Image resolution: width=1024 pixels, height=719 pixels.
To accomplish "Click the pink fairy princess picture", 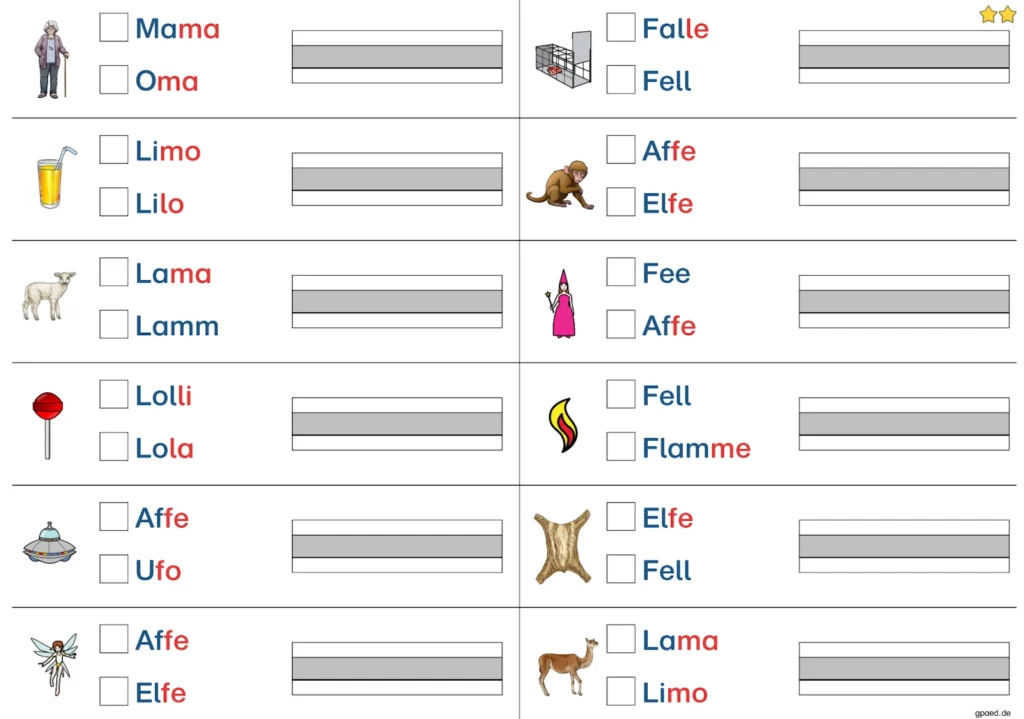I will (562, 303).
